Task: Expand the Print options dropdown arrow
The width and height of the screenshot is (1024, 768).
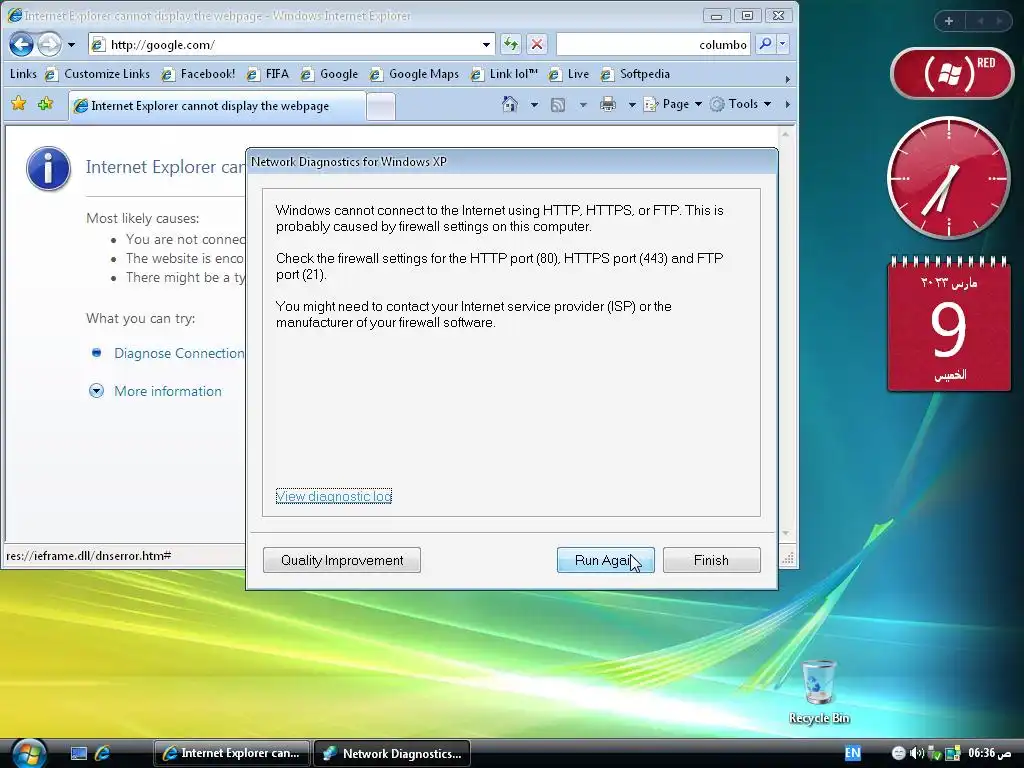Action: point(632,104)
